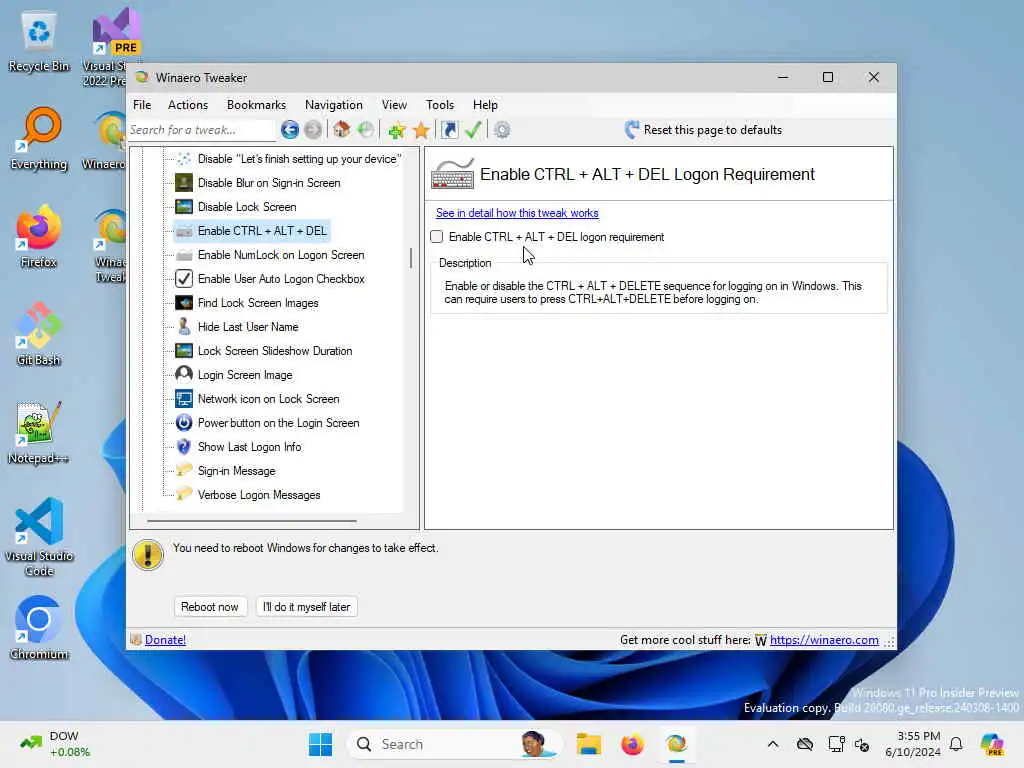Screen dimensions: 1024x768
Task: Open the Windows Start button
Action: (320, 744)
